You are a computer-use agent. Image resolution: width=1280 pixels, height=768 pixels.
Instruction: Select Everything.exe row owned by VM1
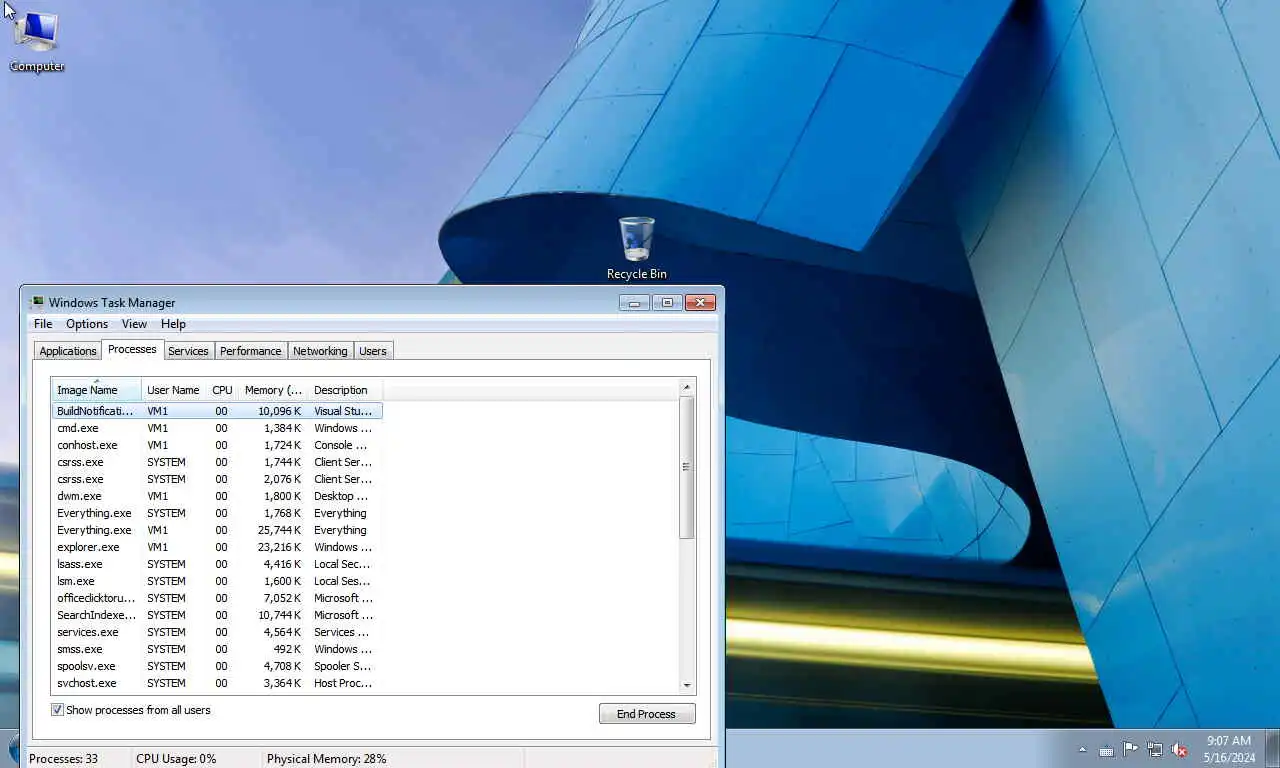pos(217,530)
